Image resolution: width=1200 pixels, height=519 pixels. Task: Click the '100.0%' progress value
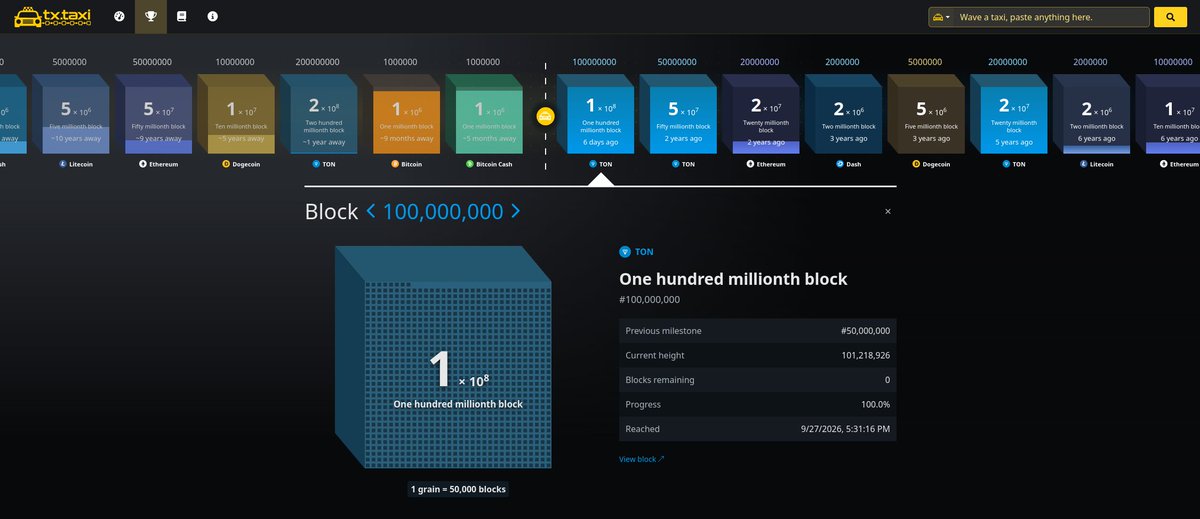tap(875, 404)
